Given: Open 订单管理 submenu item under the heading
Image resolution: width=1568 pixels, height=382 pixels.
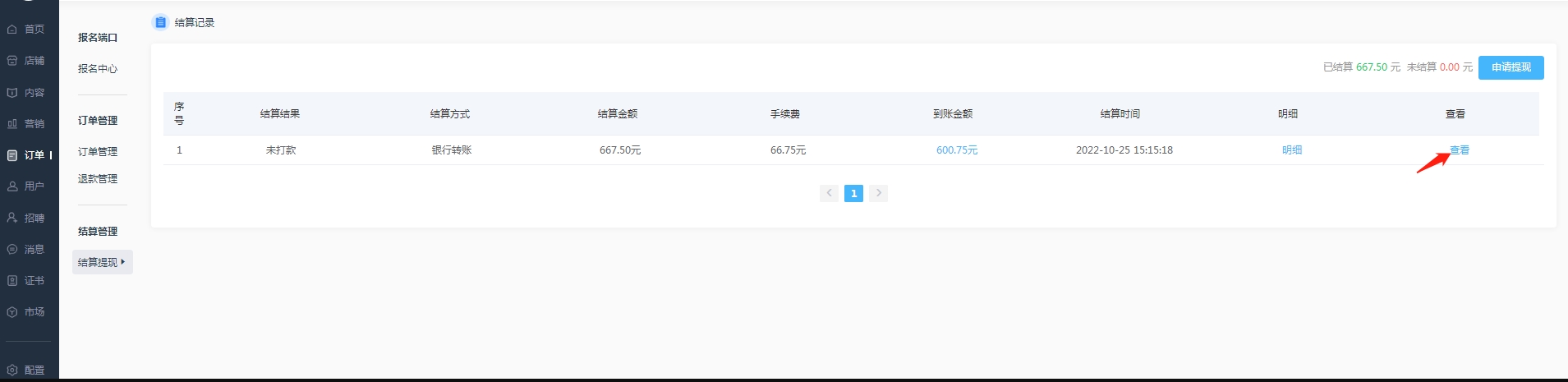Looking at the screenshot, I should coord(98,152).
